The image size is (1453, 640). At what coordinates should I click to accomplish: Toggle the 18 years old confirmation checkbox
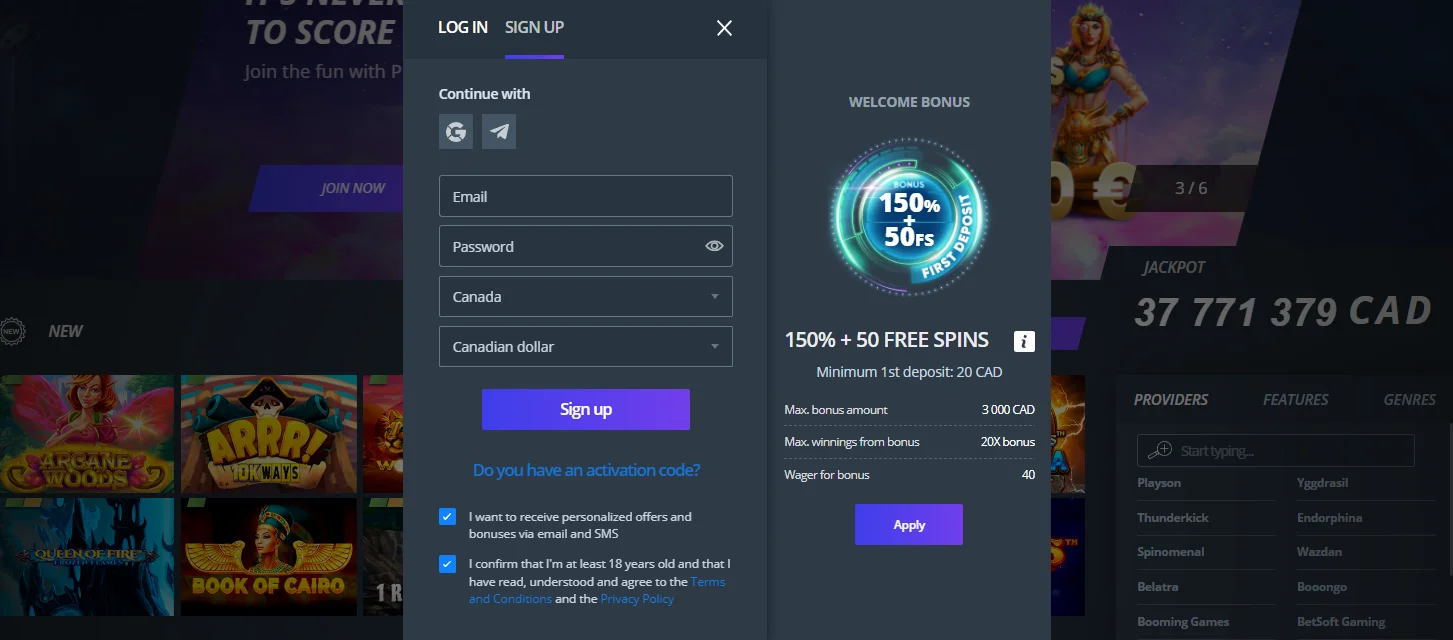447,564
